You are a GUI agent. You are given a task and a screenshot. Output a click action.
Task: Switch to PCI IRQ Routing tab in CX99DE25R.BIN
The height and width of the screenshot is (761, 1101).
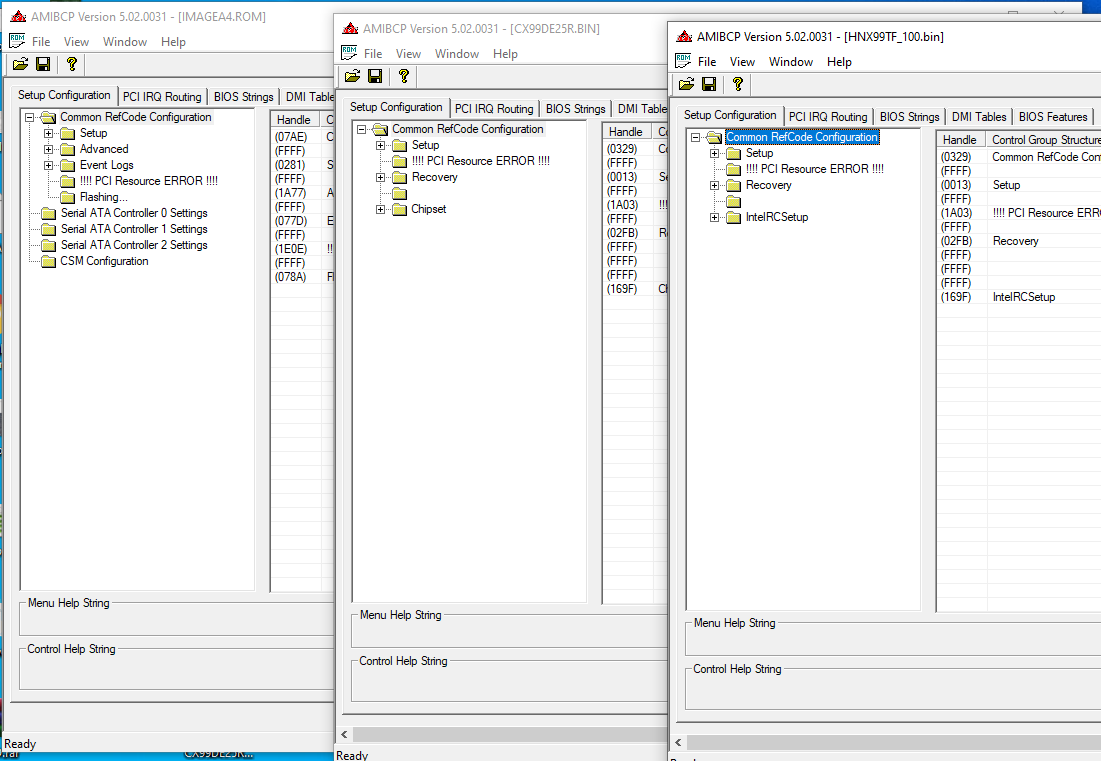(x=494, y=109)
